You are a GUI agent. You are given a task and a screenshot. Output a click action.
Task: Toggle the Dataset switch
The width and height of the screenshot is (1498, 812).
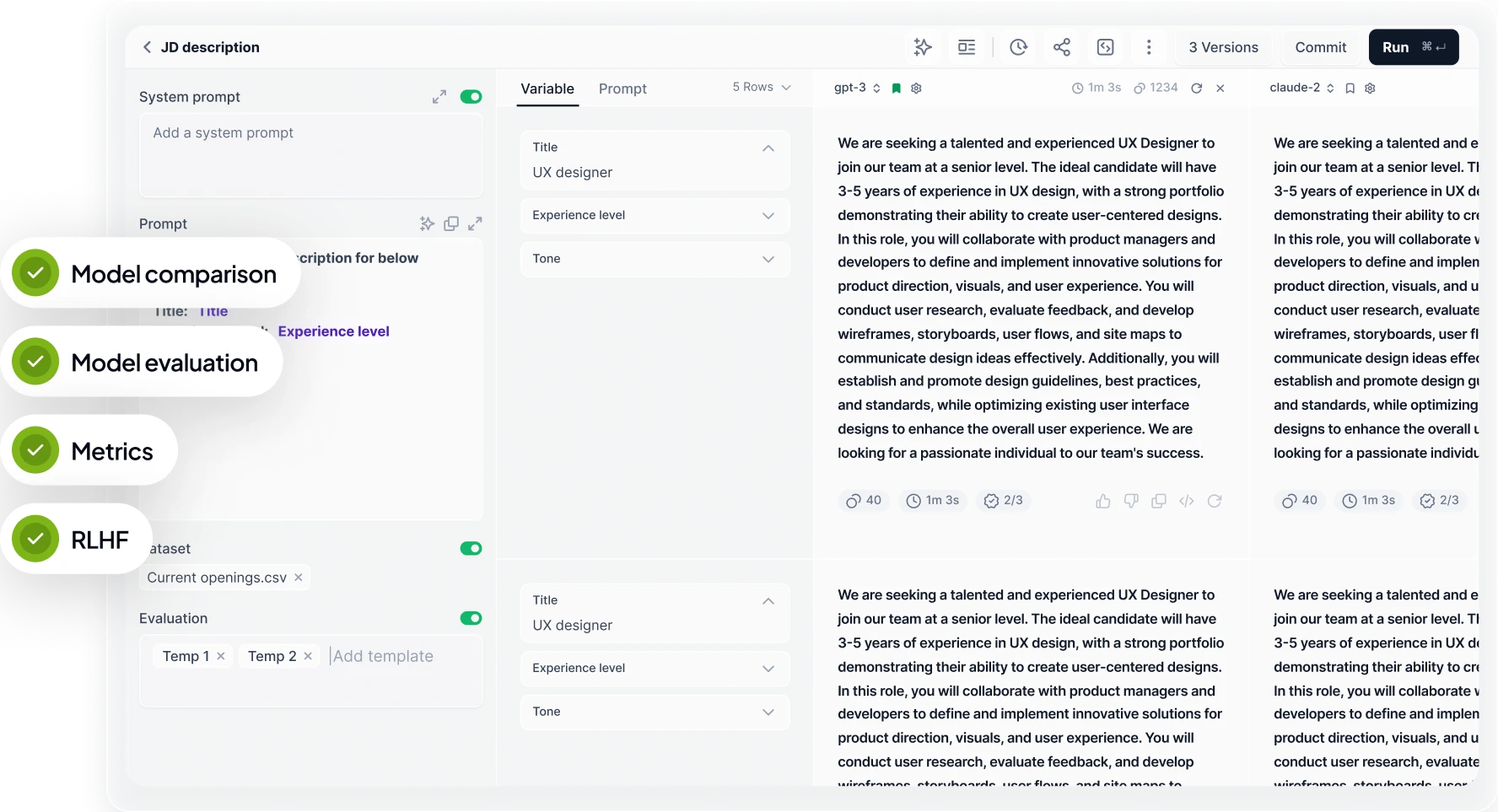[x=471, y=548]
